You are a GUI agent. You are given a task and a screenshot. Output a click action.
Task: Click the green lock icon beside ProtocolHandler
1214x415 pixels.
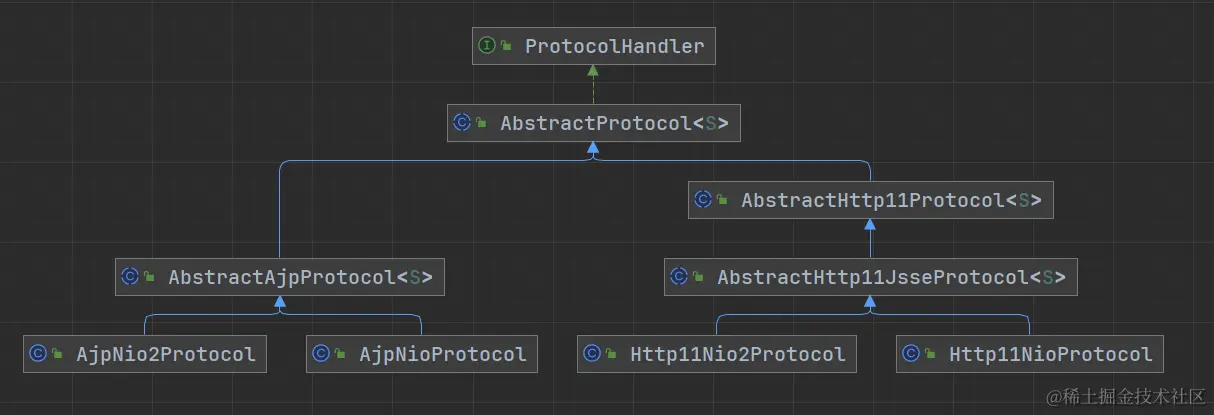[507, 46]
